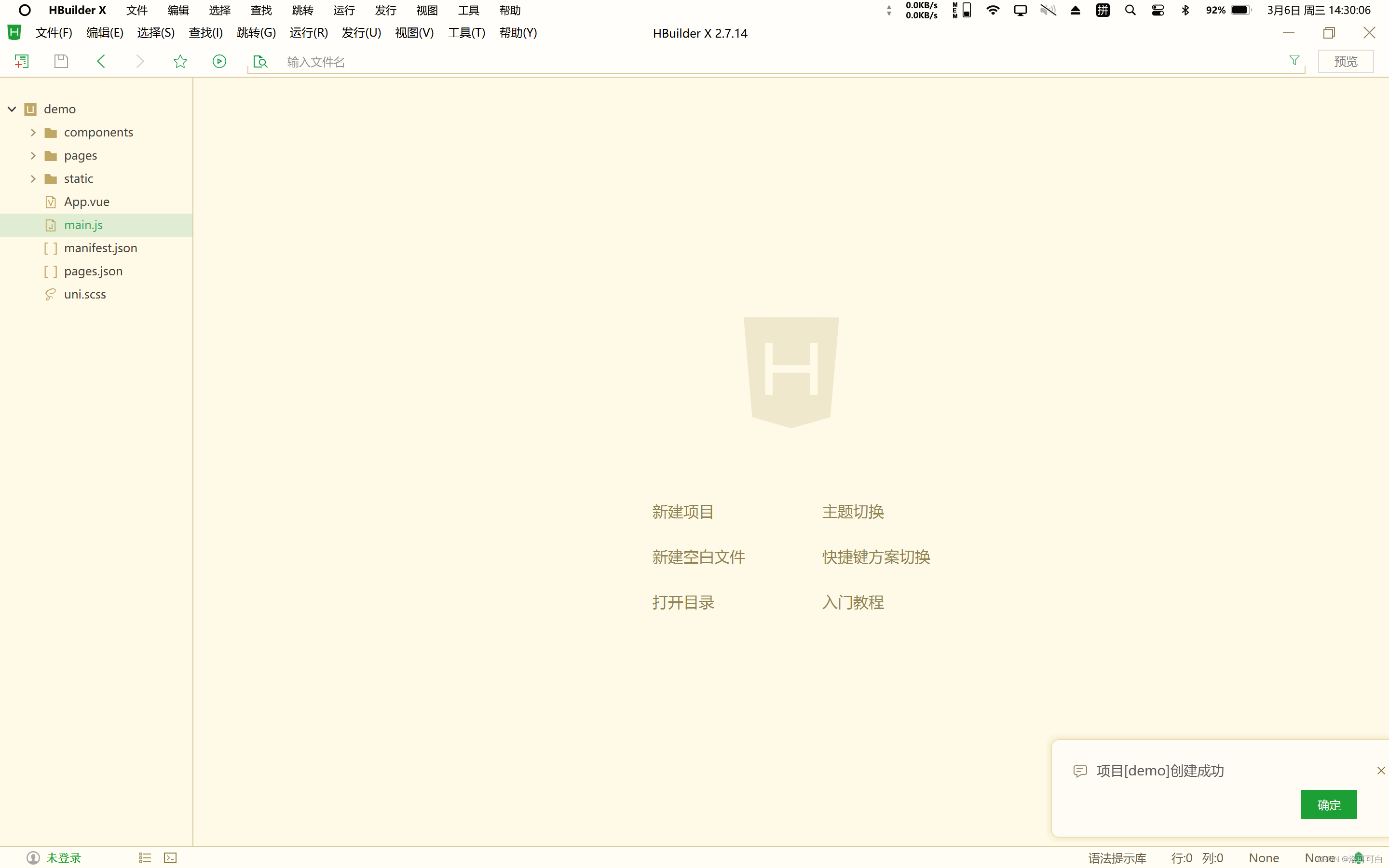Open the 运行(R) menu

coord(309,33)
